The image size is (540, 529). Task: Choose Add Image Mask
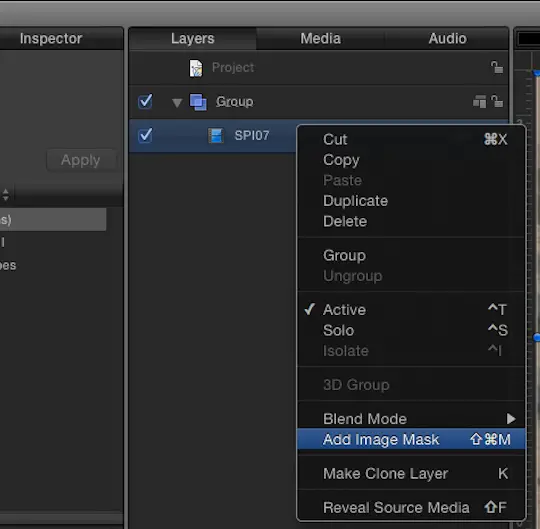pyautogui.click(x=411, y=439)
